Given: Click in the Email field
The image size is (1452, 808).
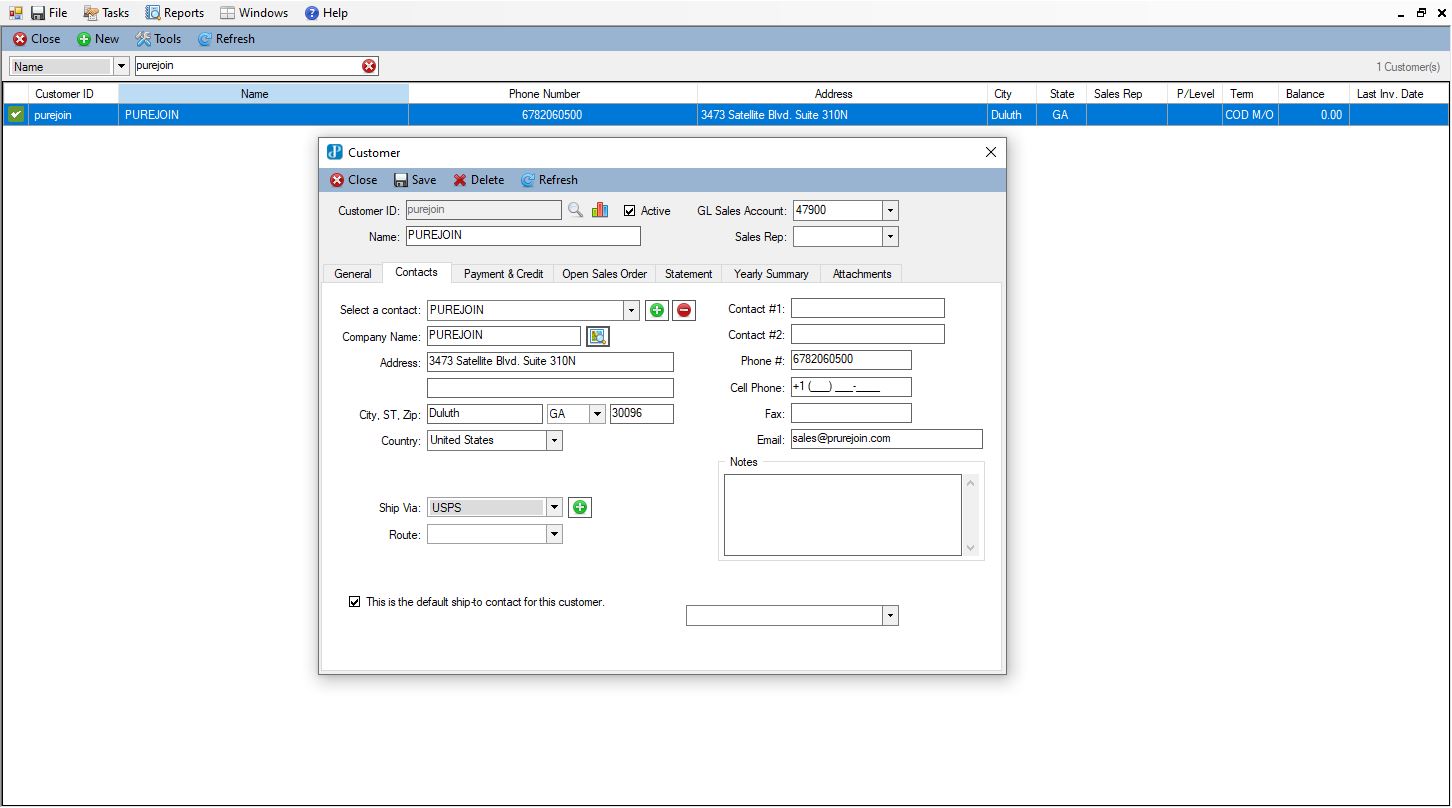Looking at the screenshot, I should 887,439.
